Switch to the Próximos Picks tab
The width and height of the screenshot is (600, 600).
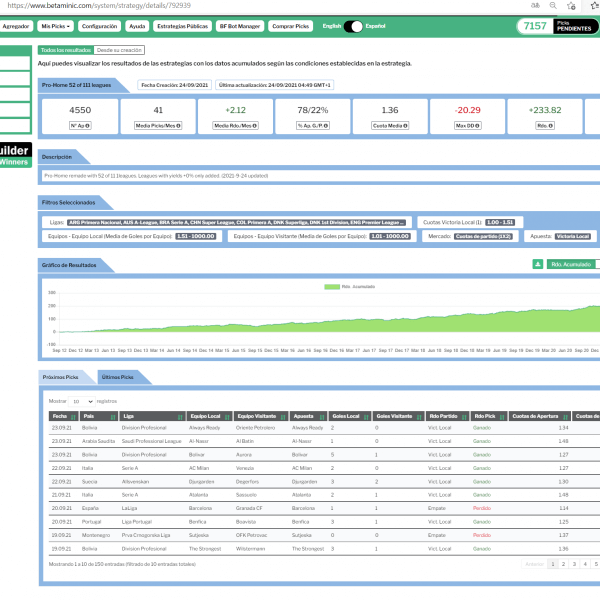click(x=60, y=377)
